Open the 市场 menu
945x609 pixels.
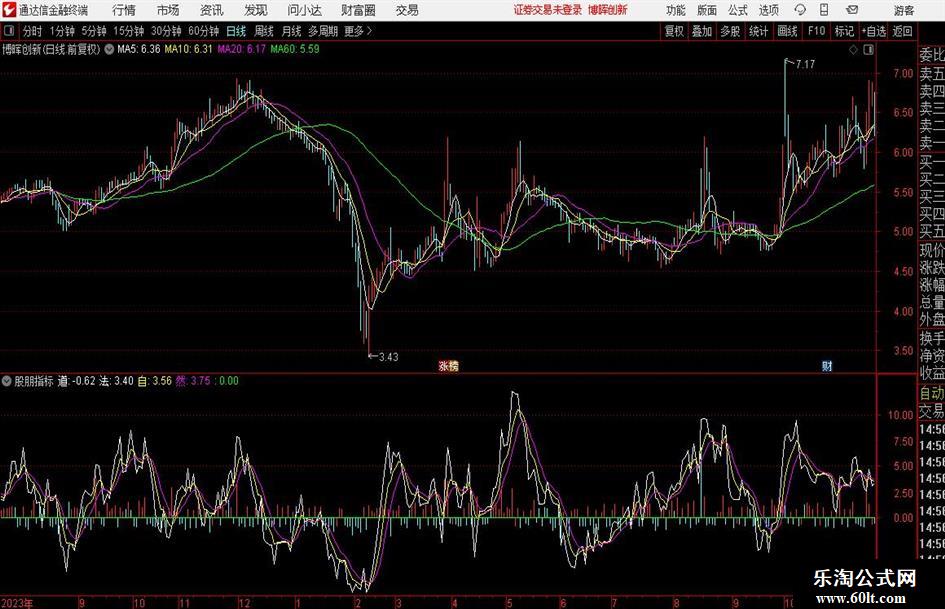click(168, 10)
